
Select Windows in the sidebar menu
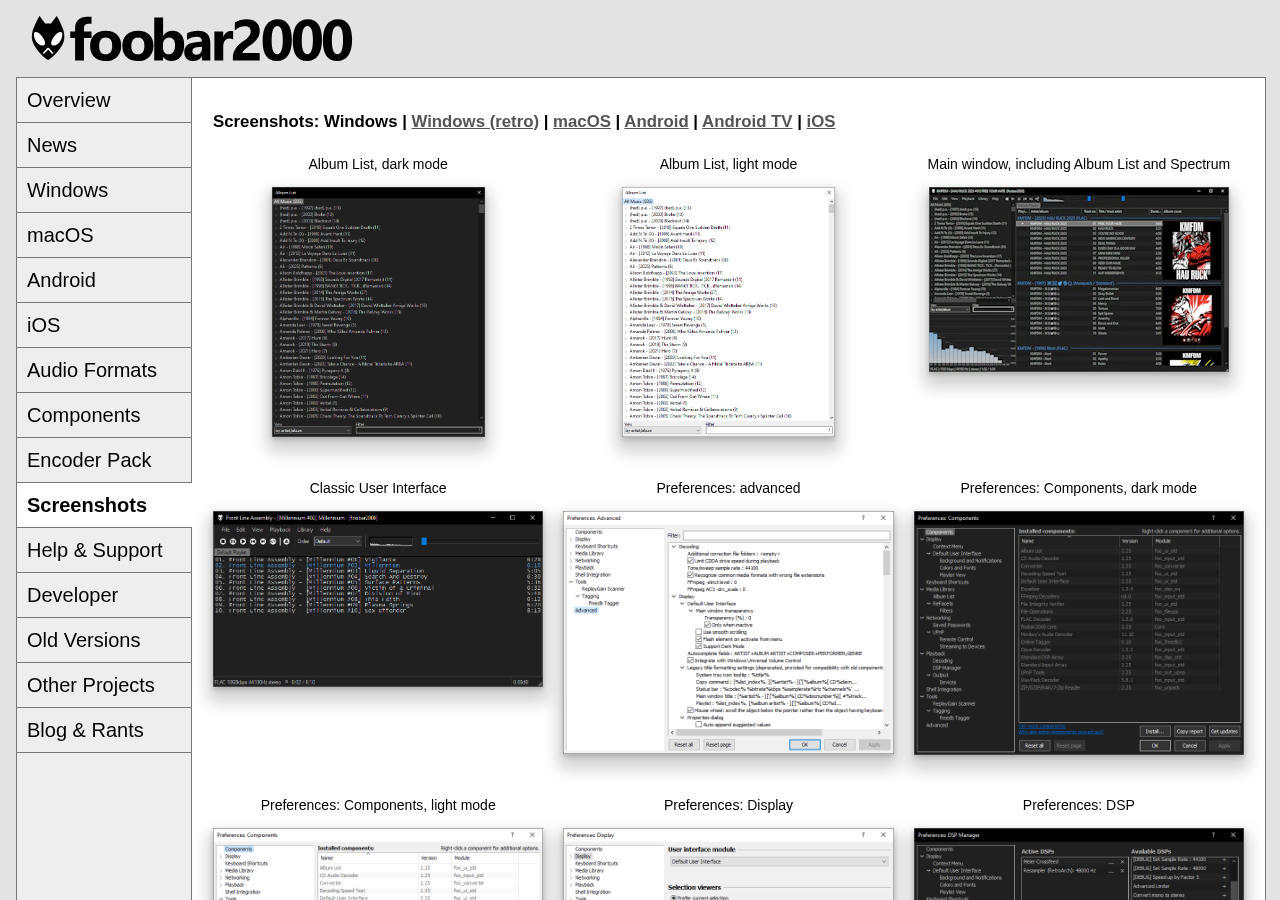[104, 190]
